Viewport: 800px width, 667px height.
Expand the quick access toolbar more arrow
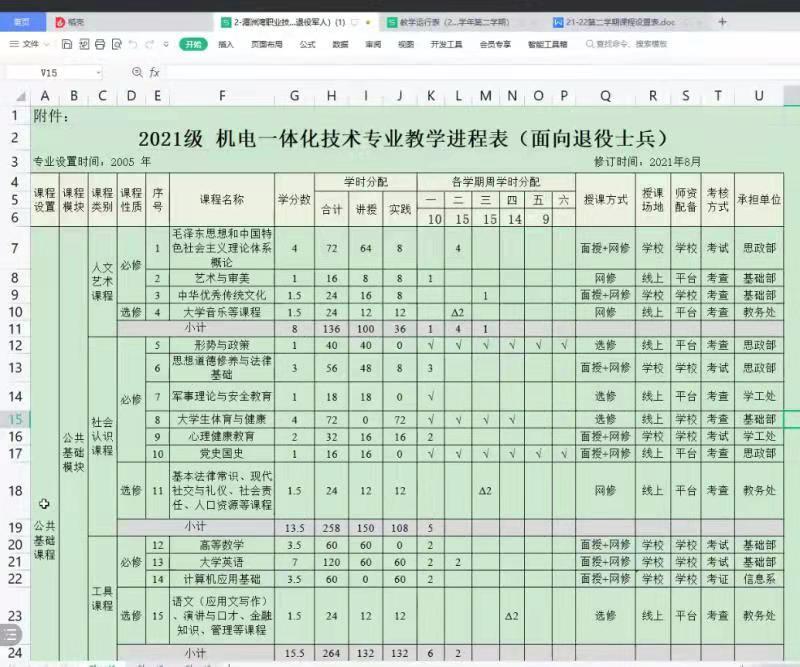tap(165, 44)
